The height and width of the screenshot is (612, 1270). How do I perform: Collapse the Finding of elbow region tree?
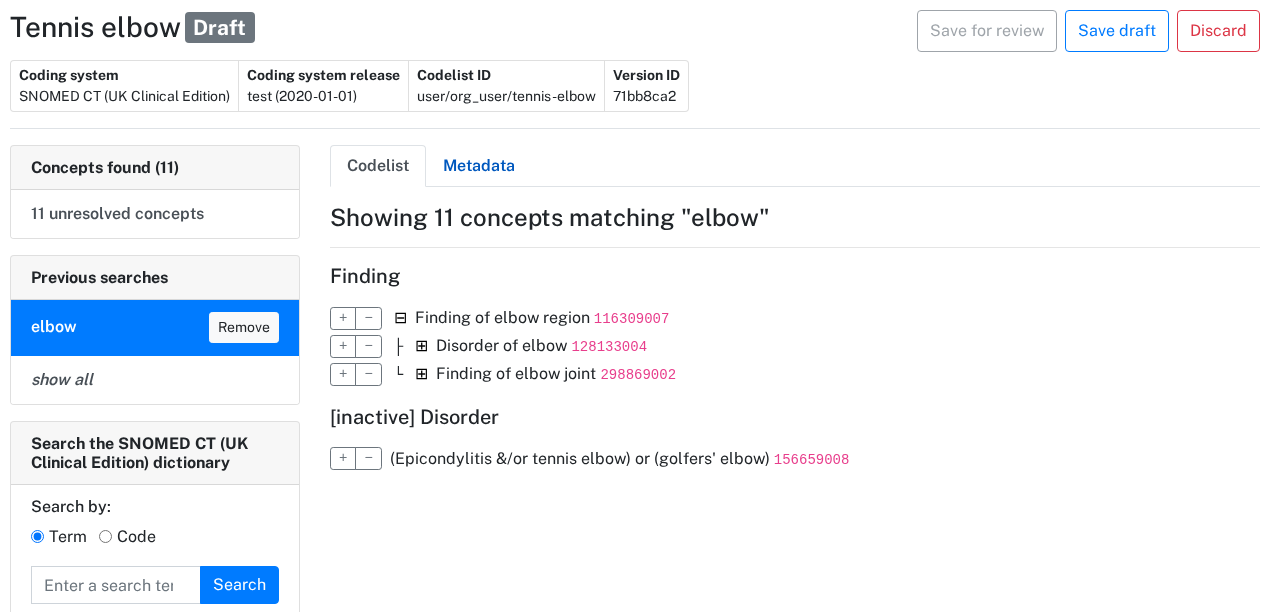pyautogui.click(x=401, y=318)
